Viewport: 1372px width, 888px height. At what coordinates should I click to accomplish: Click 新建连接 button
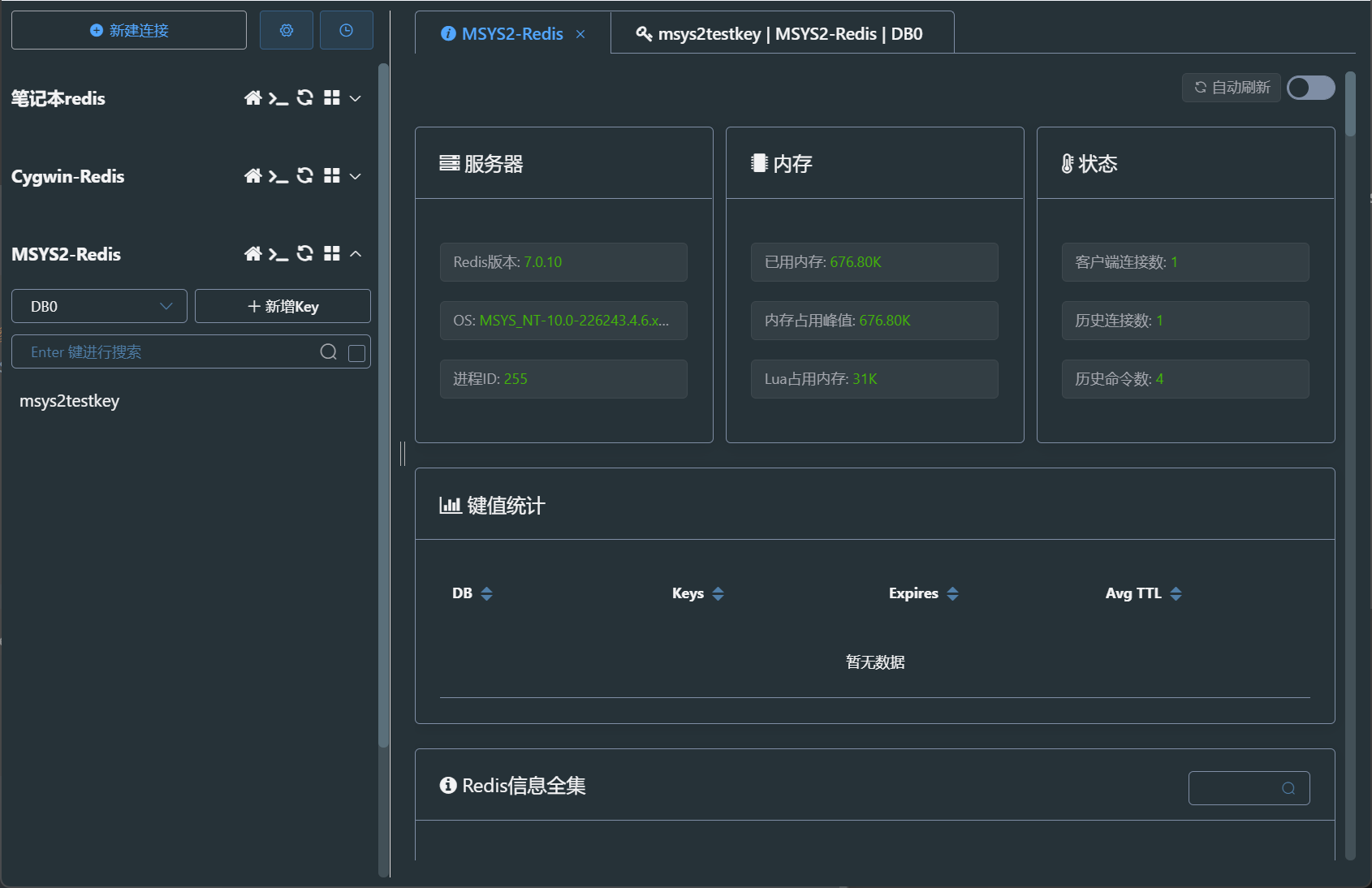coord(129,30)
